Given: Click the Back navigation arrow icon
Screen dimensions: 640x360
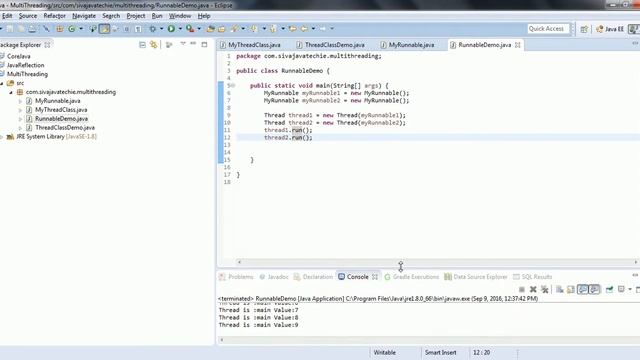Looking at the screenshot, I should pos(304,29).
